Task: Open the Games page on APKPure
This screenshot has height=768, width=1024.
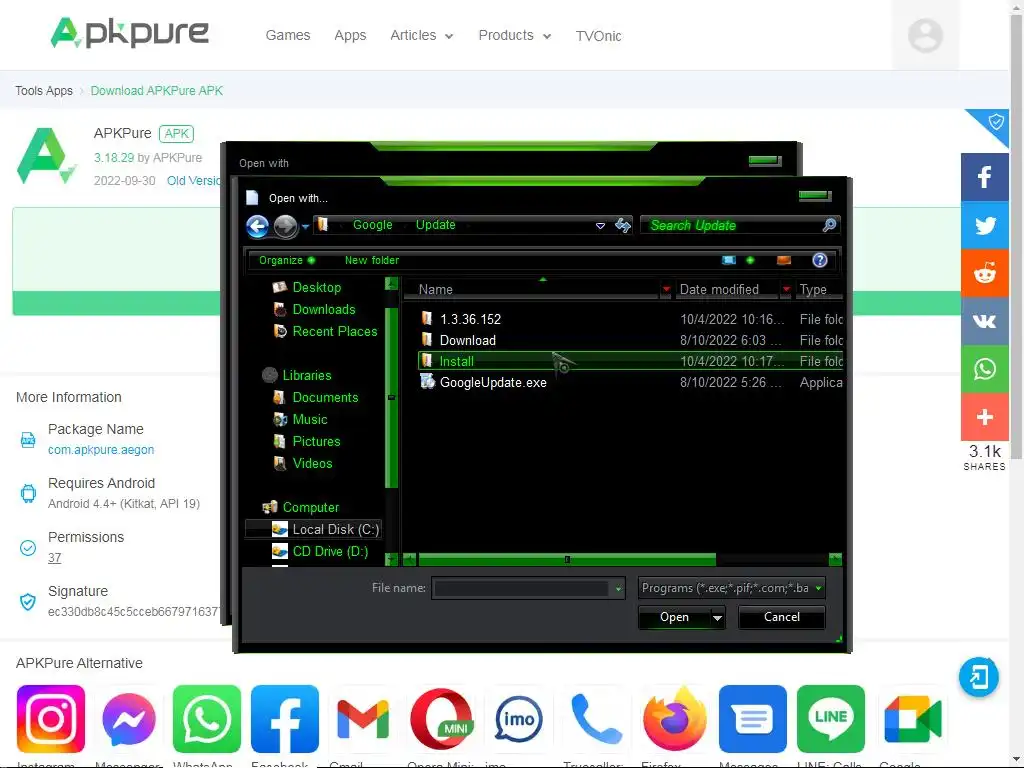Action: (287, 35)
